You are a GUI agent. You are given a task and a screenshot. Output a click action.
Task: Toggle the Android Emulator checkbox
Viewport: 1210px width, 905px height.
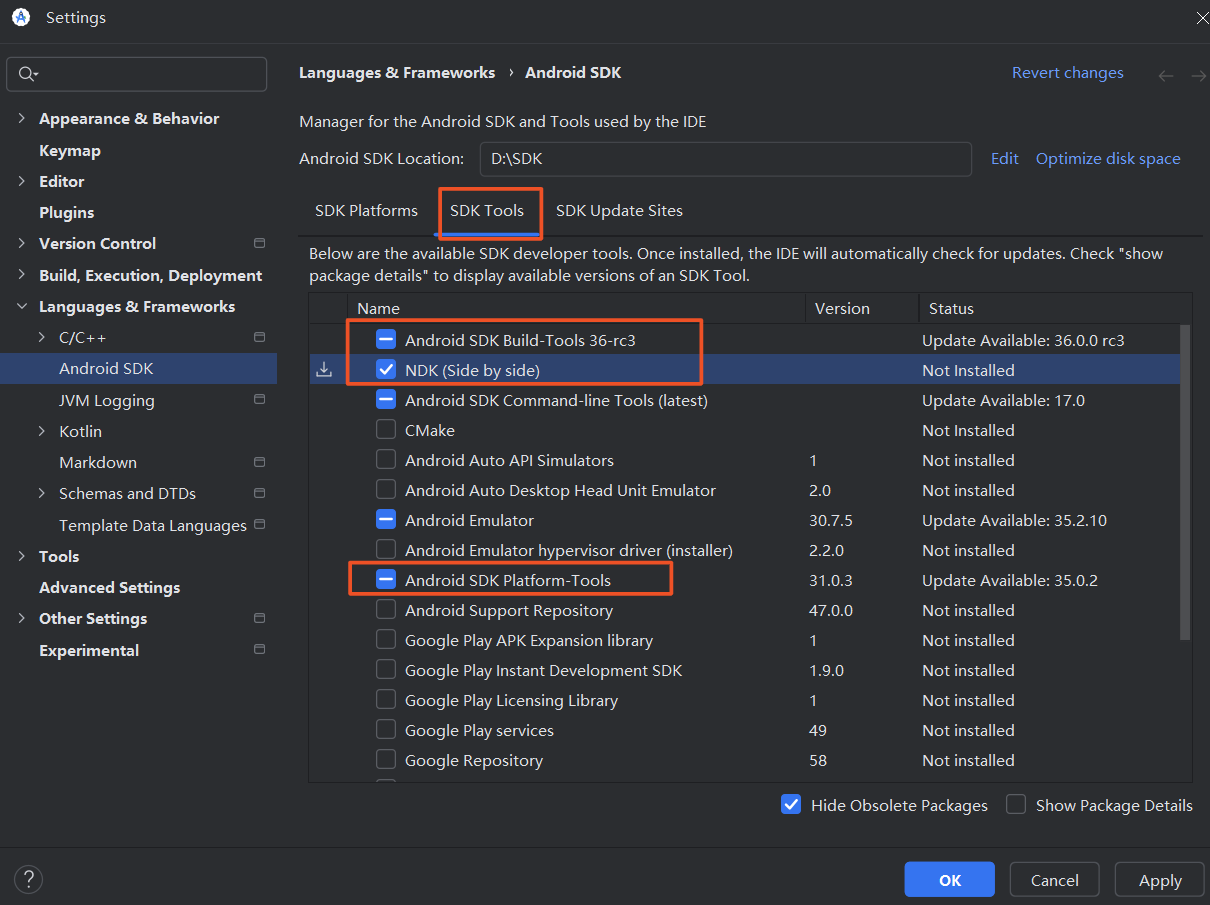[x=386, y=520]
